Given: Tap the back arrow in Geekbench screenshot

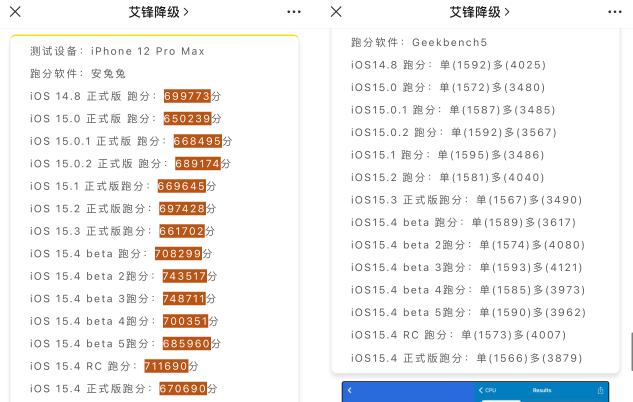Looking at the screenshot, I should click(350, 390).
